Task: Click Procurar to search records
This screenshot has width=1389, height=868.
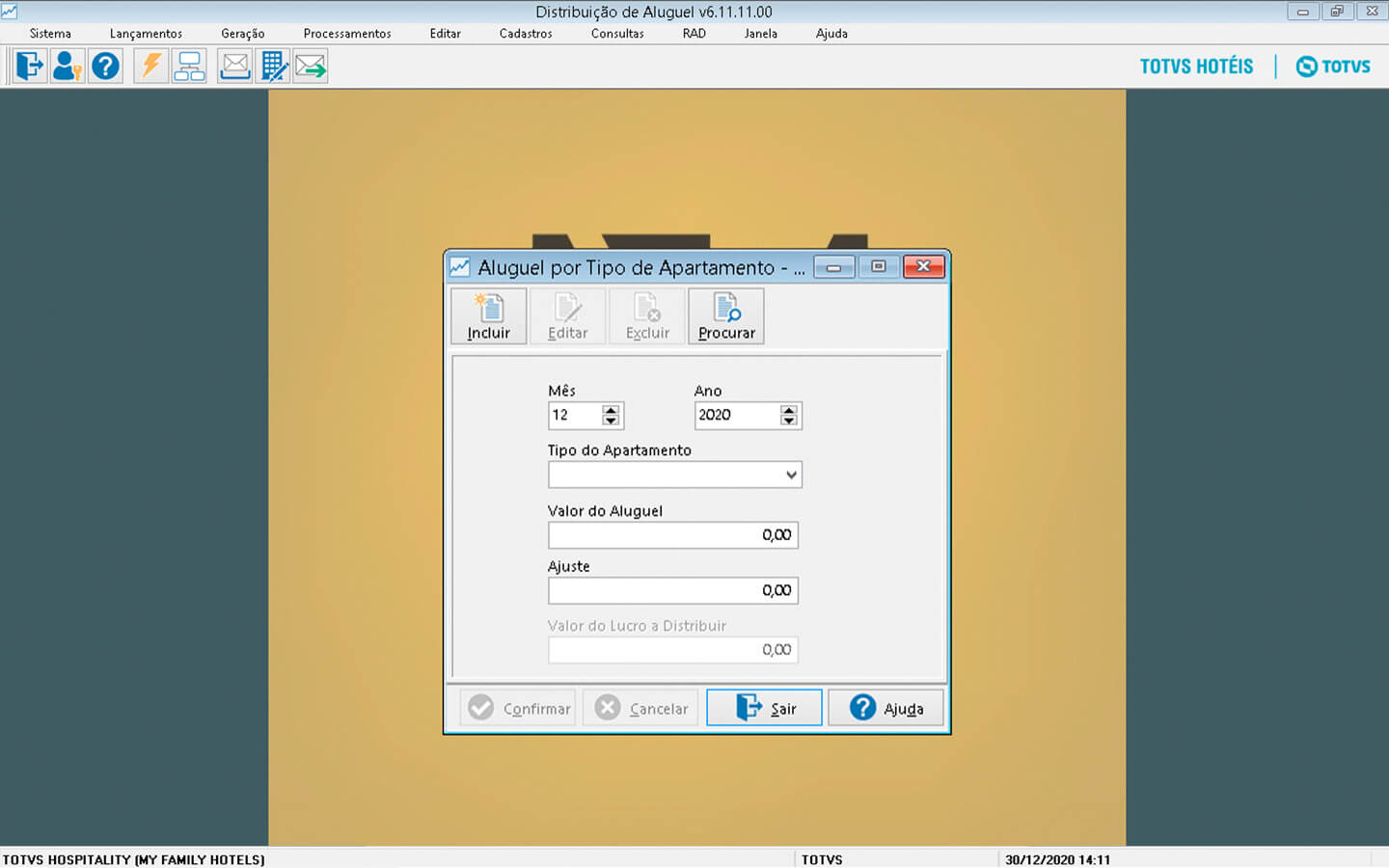Action: click(x=726, y=316)
